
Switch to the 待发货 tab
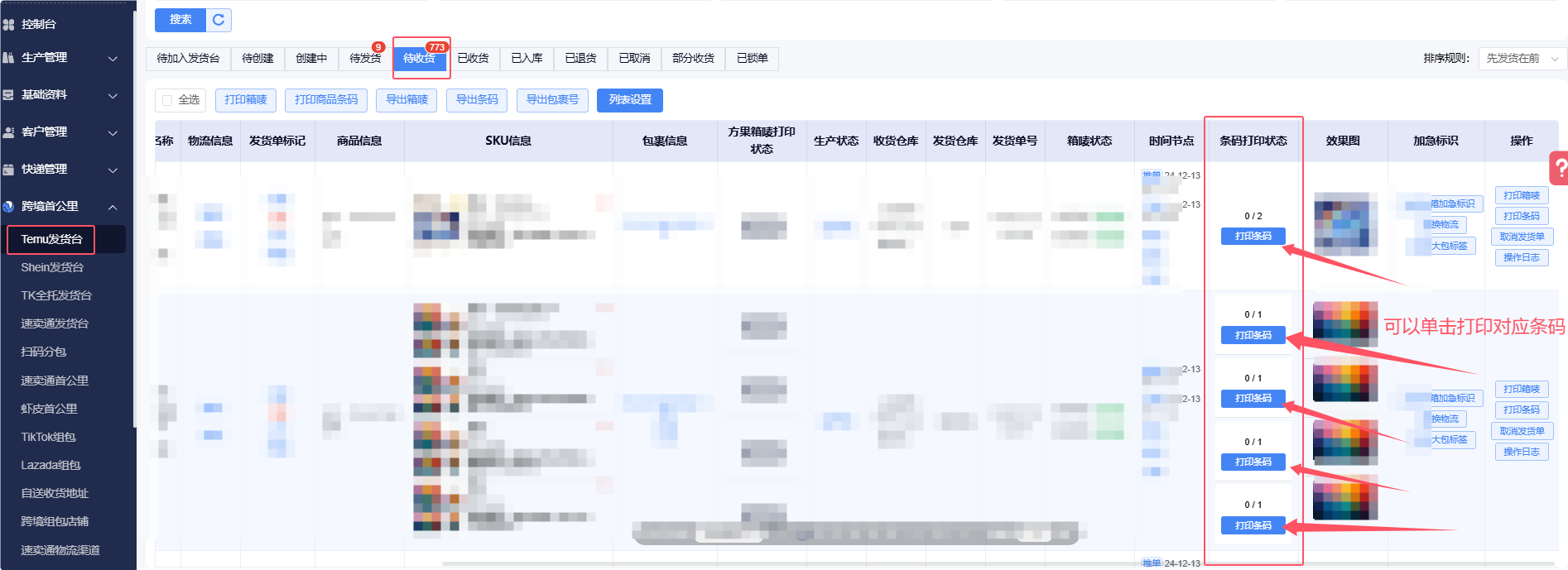coord(365,59)
